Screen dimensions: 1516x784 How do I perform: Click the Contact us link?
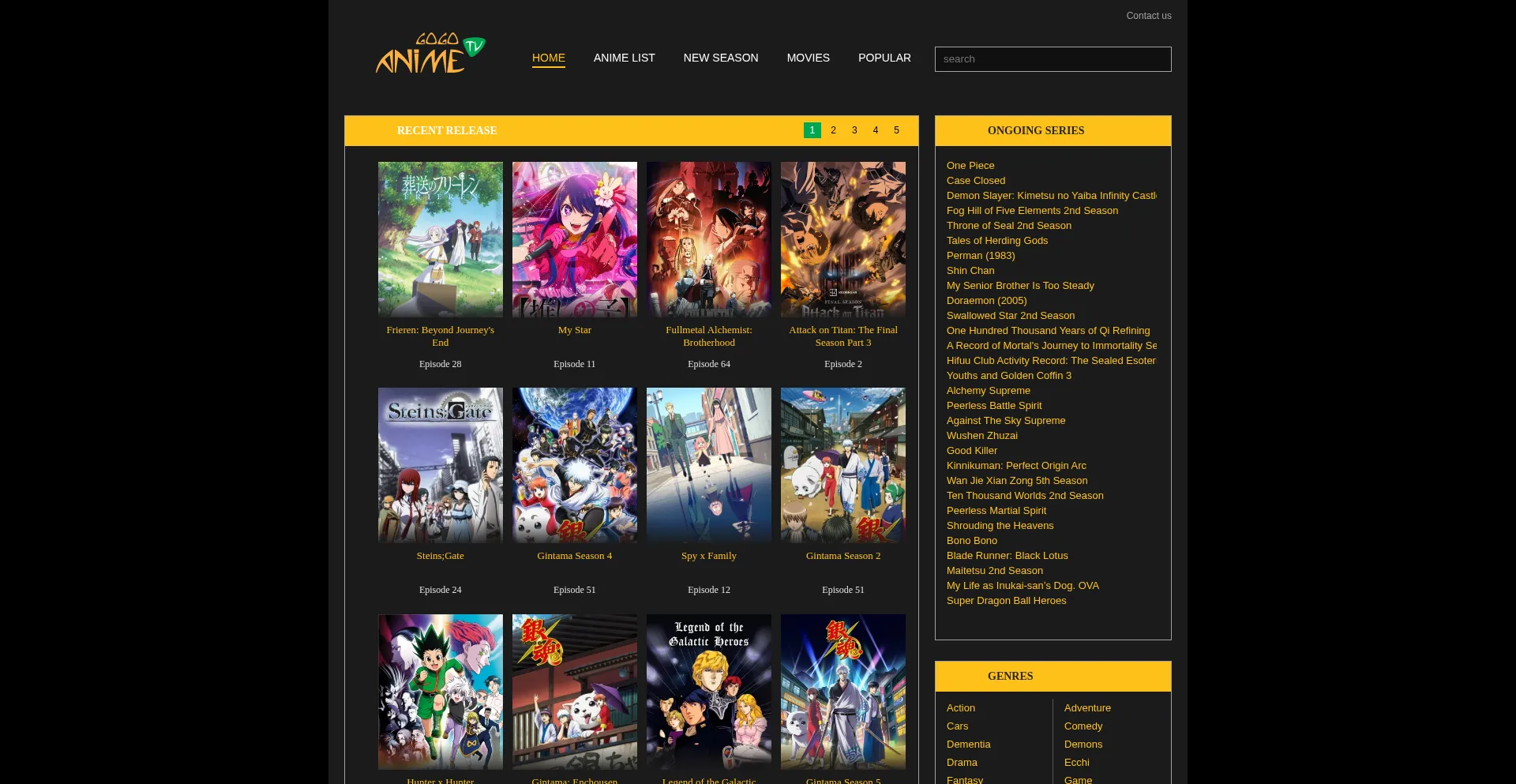(1148, 16)
